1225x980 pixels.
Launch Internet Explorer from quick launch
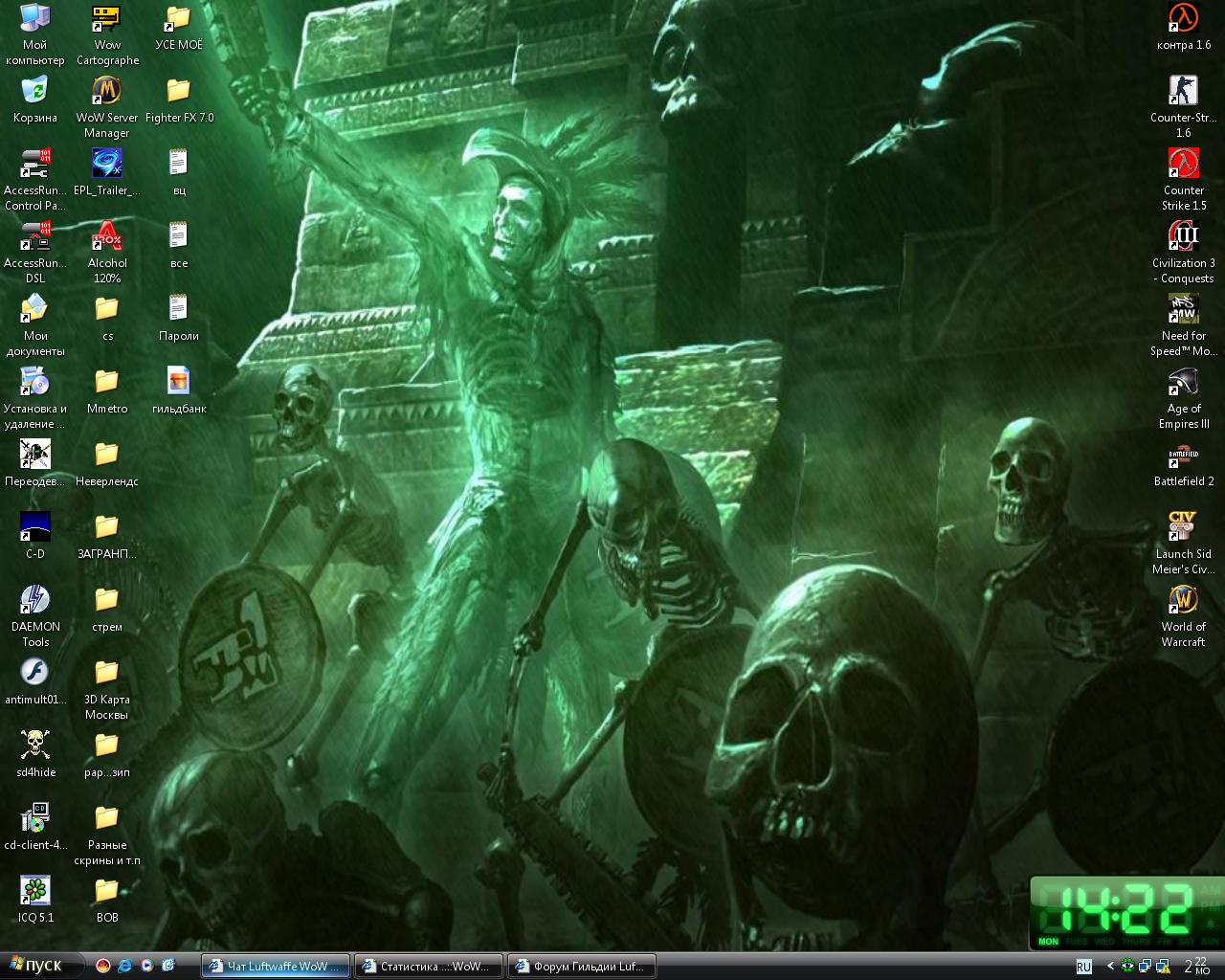(124, 967)
